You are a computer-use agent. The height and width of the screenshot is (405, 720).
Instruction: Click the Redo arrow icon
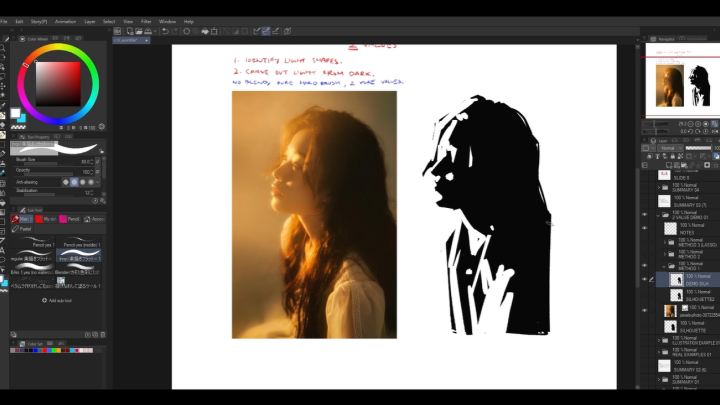point(174,31)
